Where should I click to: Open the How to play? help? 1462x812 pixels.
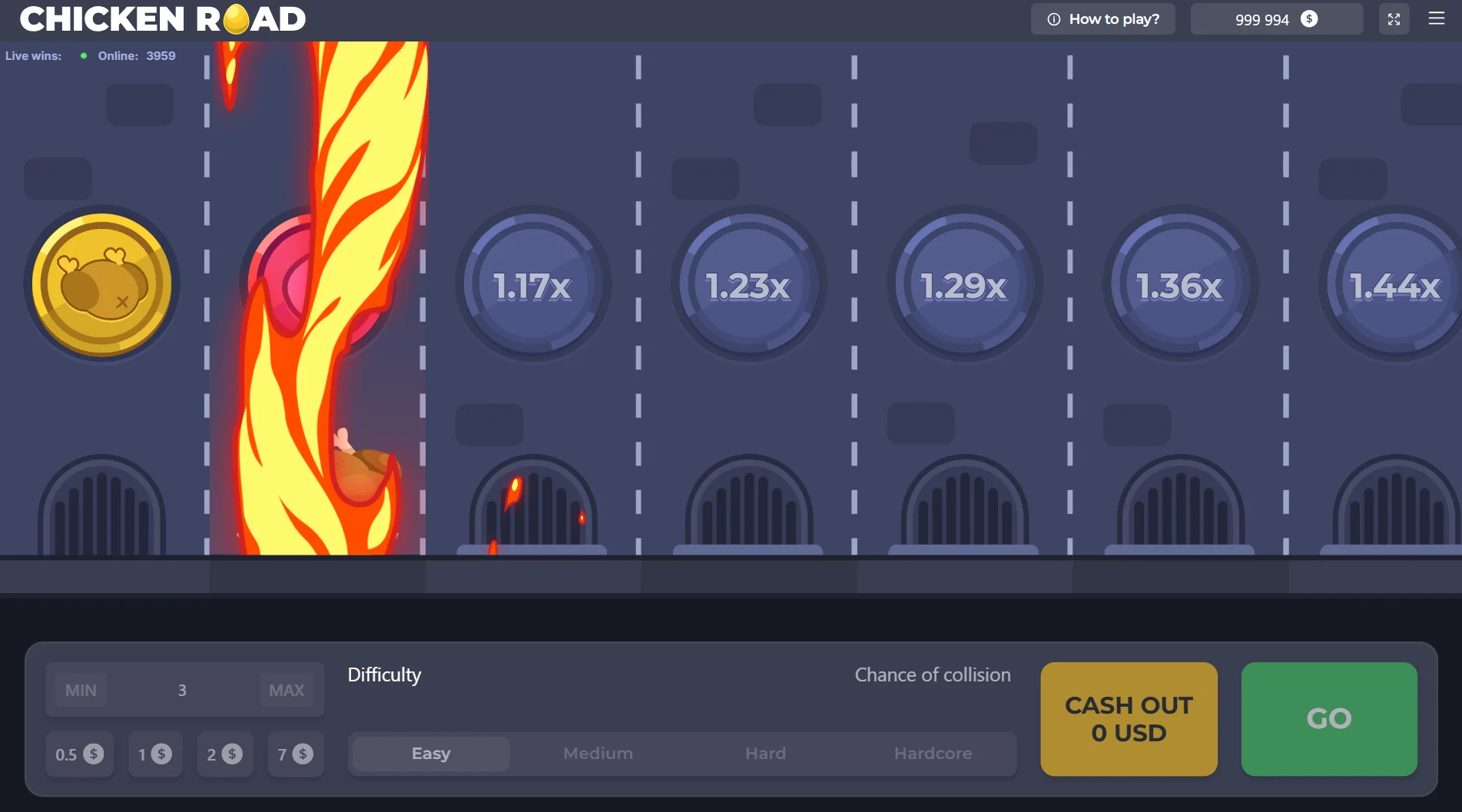(x=1103, y=19)
